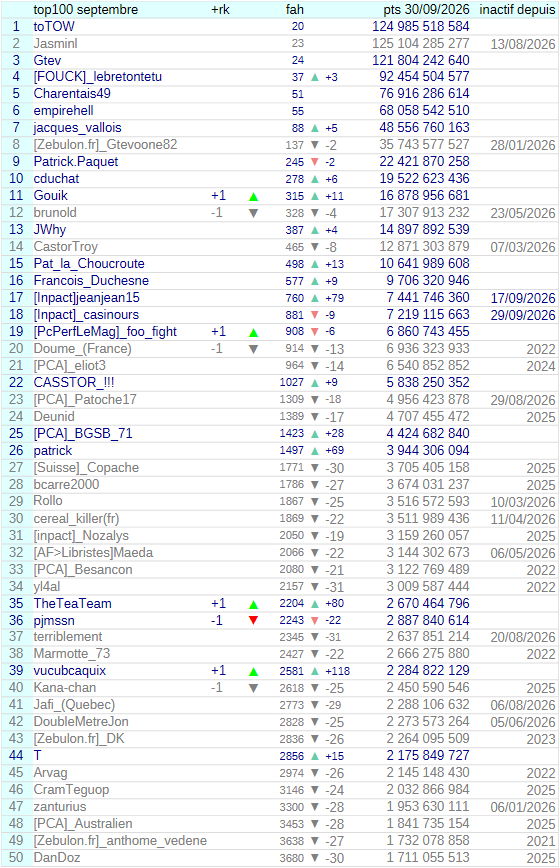Click green rank arrow on [PcPerfLeMag]_foo_fight row
Screen dimensions: 560x868
click(253, 333)
